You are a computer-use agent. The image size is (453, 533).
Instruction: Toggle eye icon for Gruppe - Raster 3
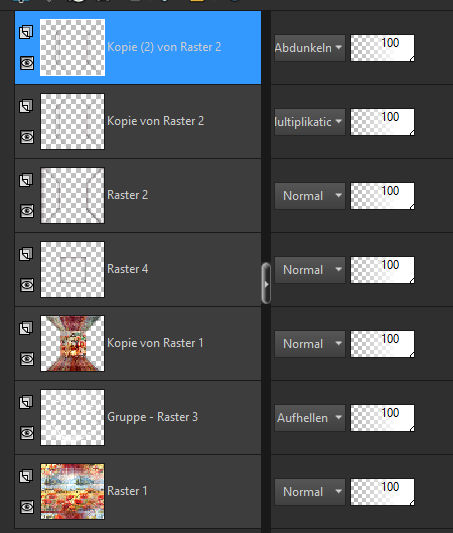pos(27,433)
